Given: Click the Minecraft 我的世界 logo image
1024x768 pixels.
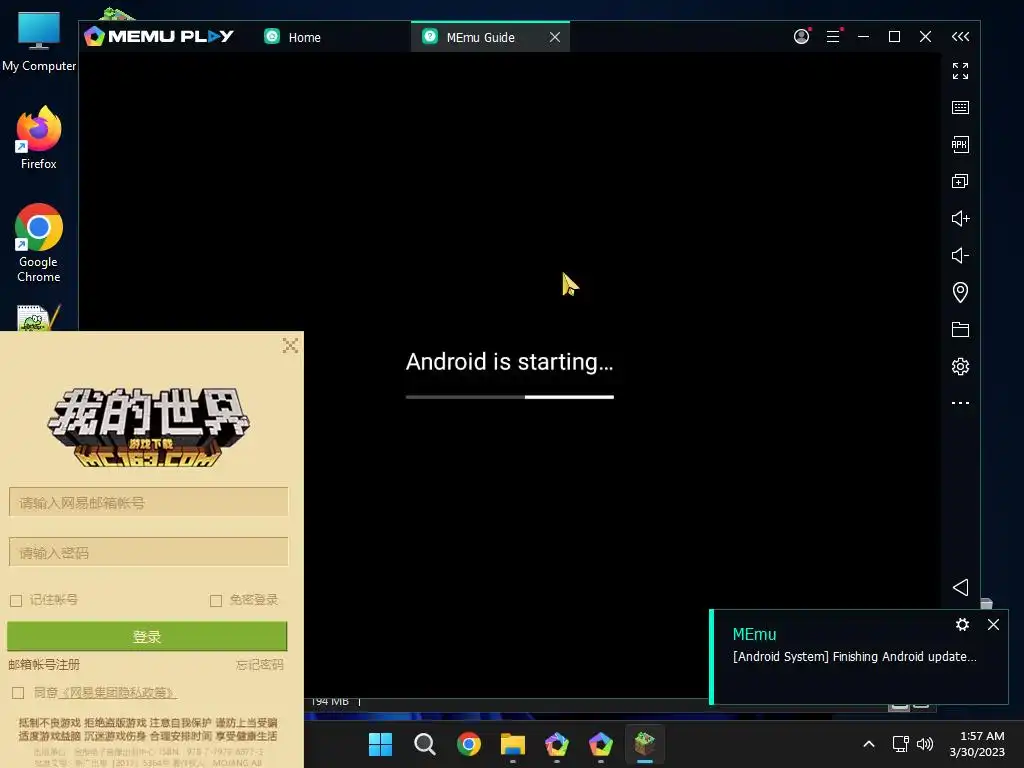Looking at the screenshot, I should [148, 427].
